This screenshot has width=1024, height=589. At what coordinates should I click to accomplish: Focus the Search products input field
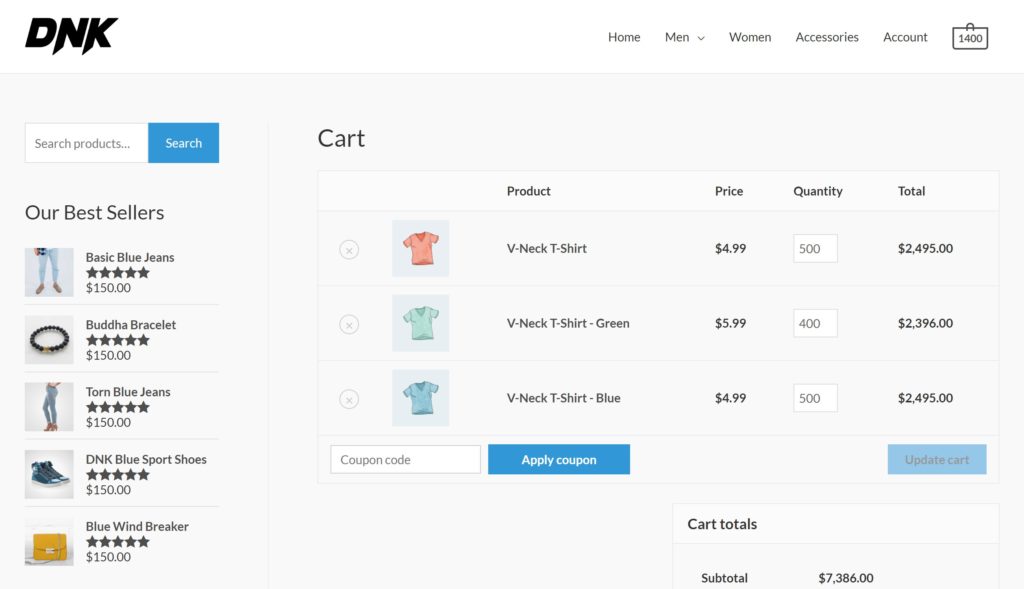pos(87,143)
